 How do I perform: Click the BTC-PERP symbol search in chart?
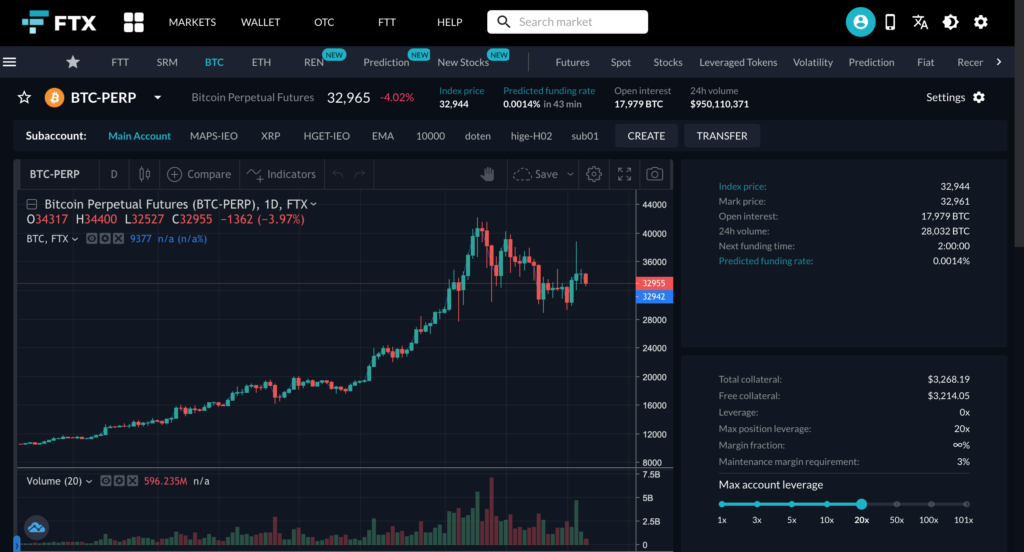click(x=54, y=174)
